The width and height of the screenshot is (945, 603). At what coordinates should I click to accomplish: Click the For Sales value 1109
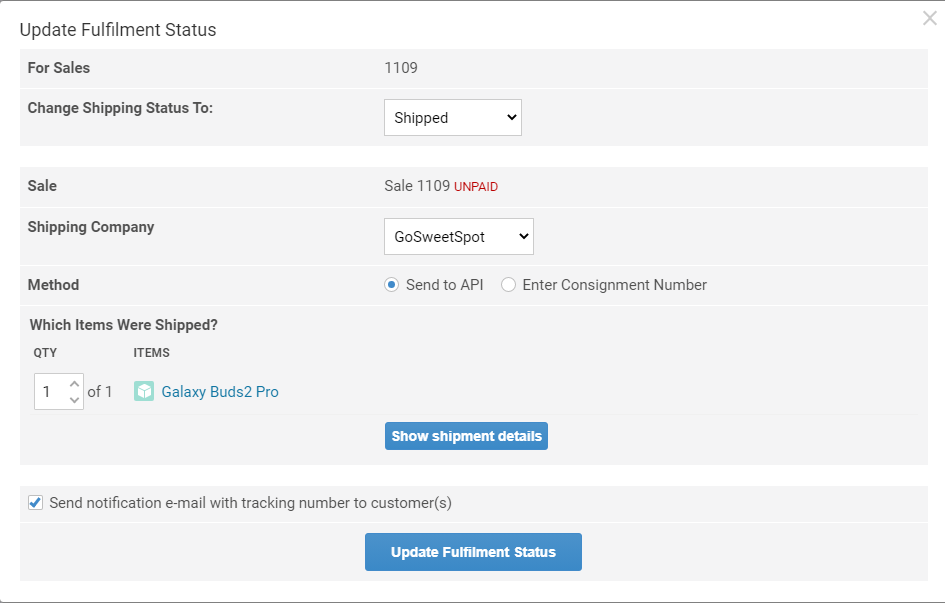401,68
